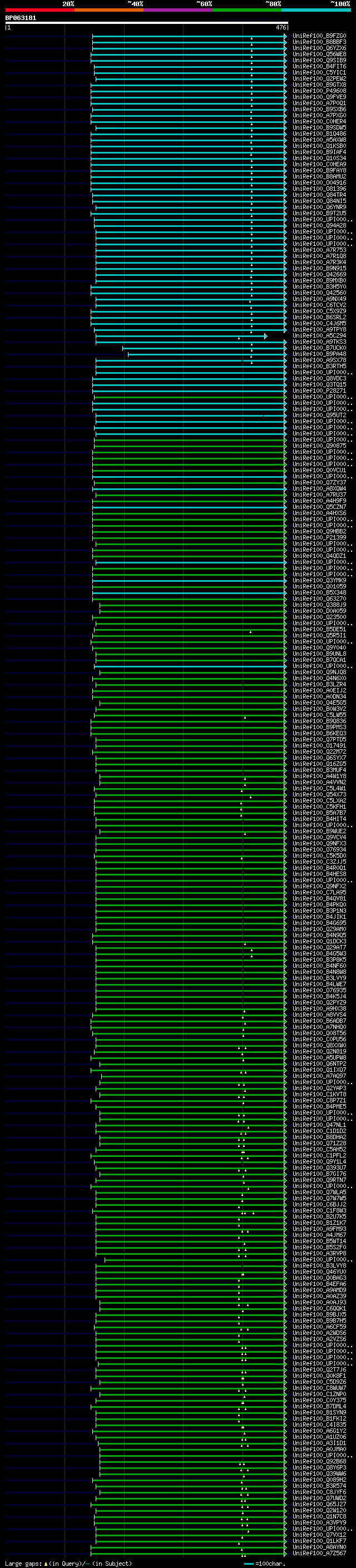Select the UniRef100_B4HIT4 label
This screenshot has width=356, height=1568.
click(x=319, y=819)
